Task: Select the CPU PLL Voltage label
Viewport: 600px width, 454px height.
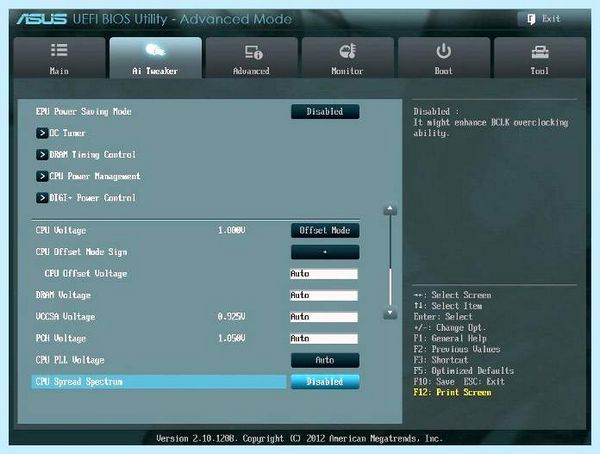Action: point(70,360)
